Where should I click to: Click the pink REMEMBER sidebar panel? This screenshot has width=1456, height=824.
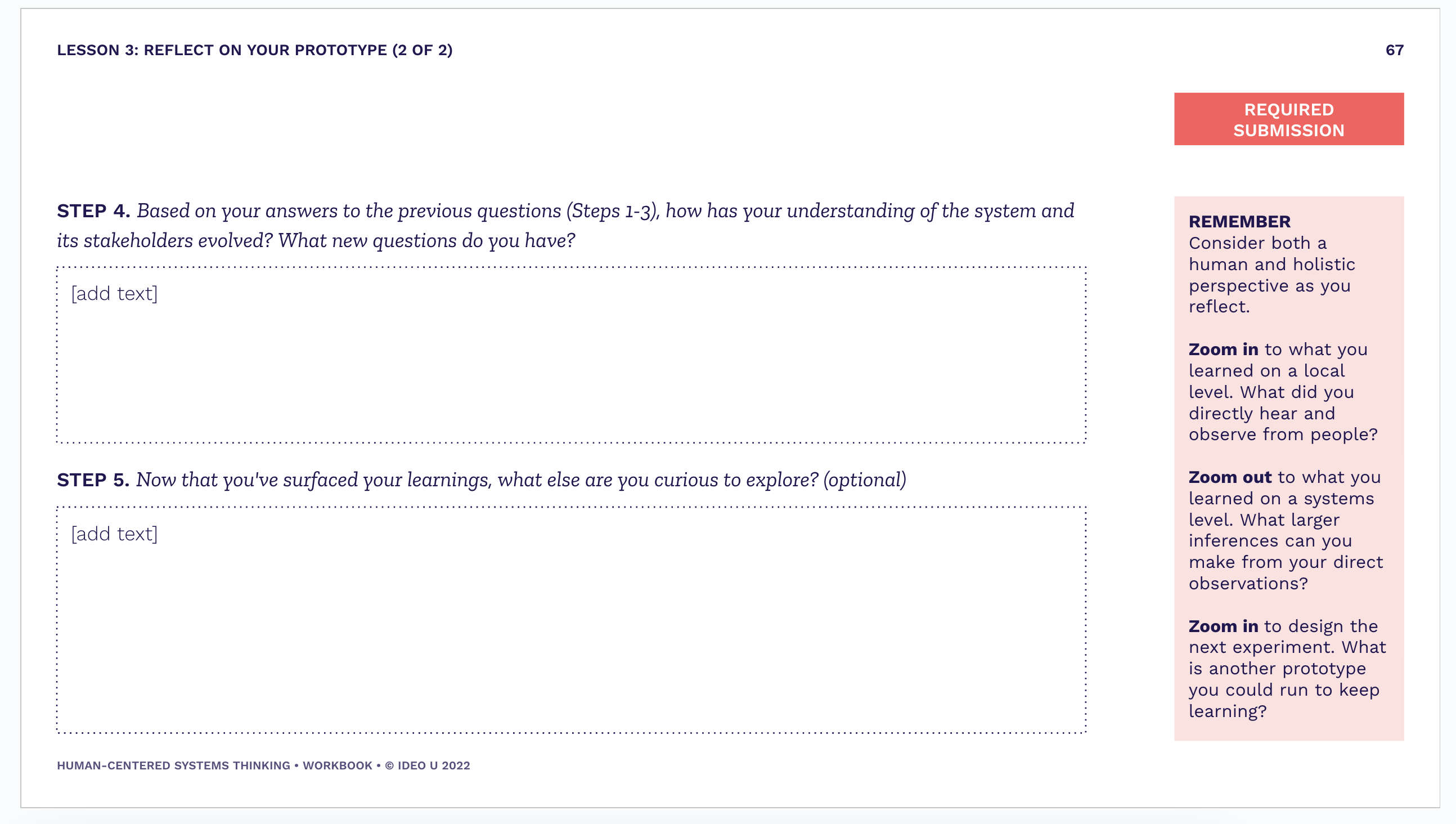coord(1288,469)
